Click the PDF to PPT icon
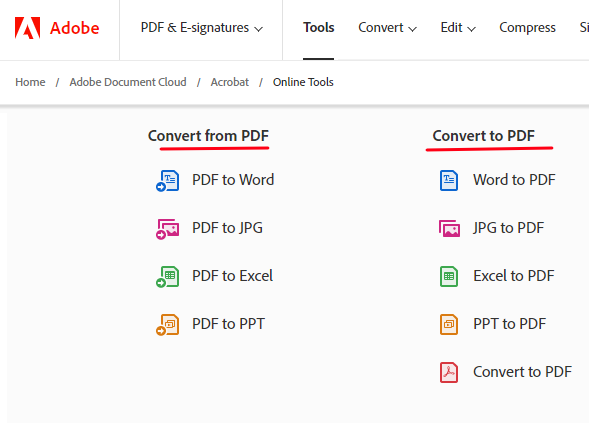589x423 pixels. 168,325
